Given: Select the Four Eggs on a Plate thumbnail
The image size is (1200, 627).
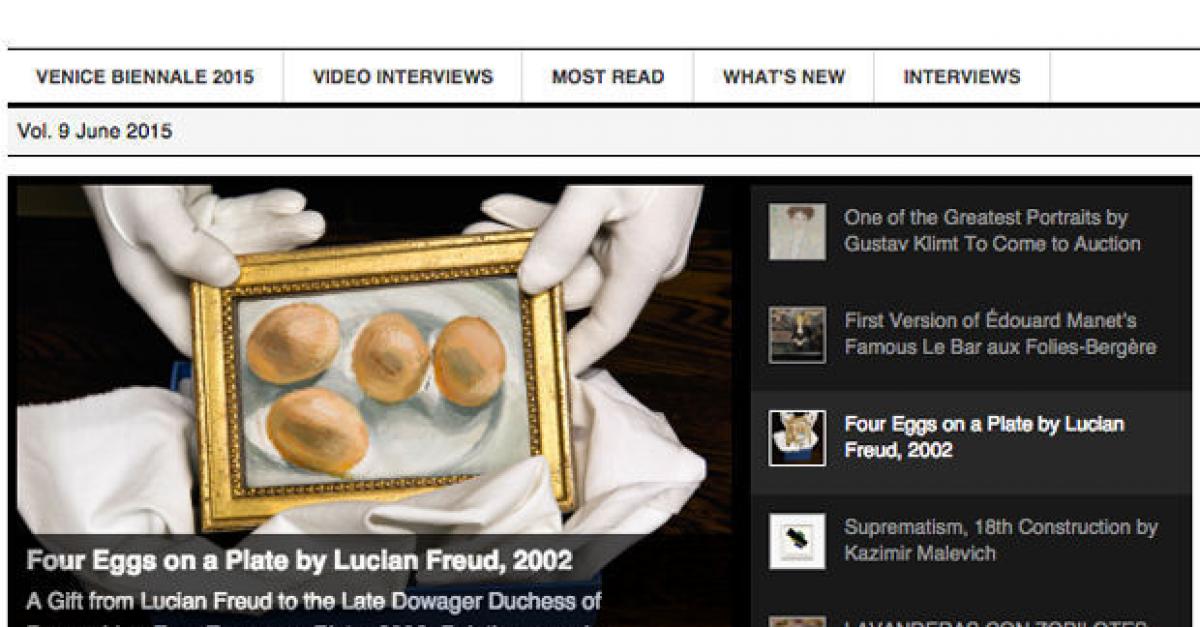Looking at the screenshot, I should pyautogui.click(x=797, y=437).
